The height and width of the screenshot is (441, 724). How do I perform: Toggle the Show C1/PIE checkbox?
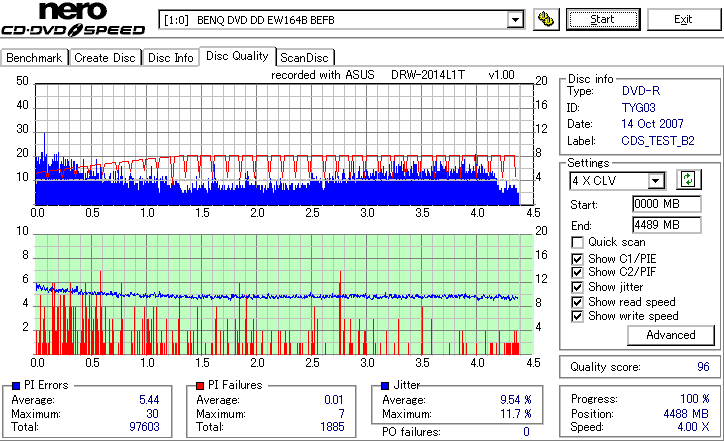pos(577,259)
